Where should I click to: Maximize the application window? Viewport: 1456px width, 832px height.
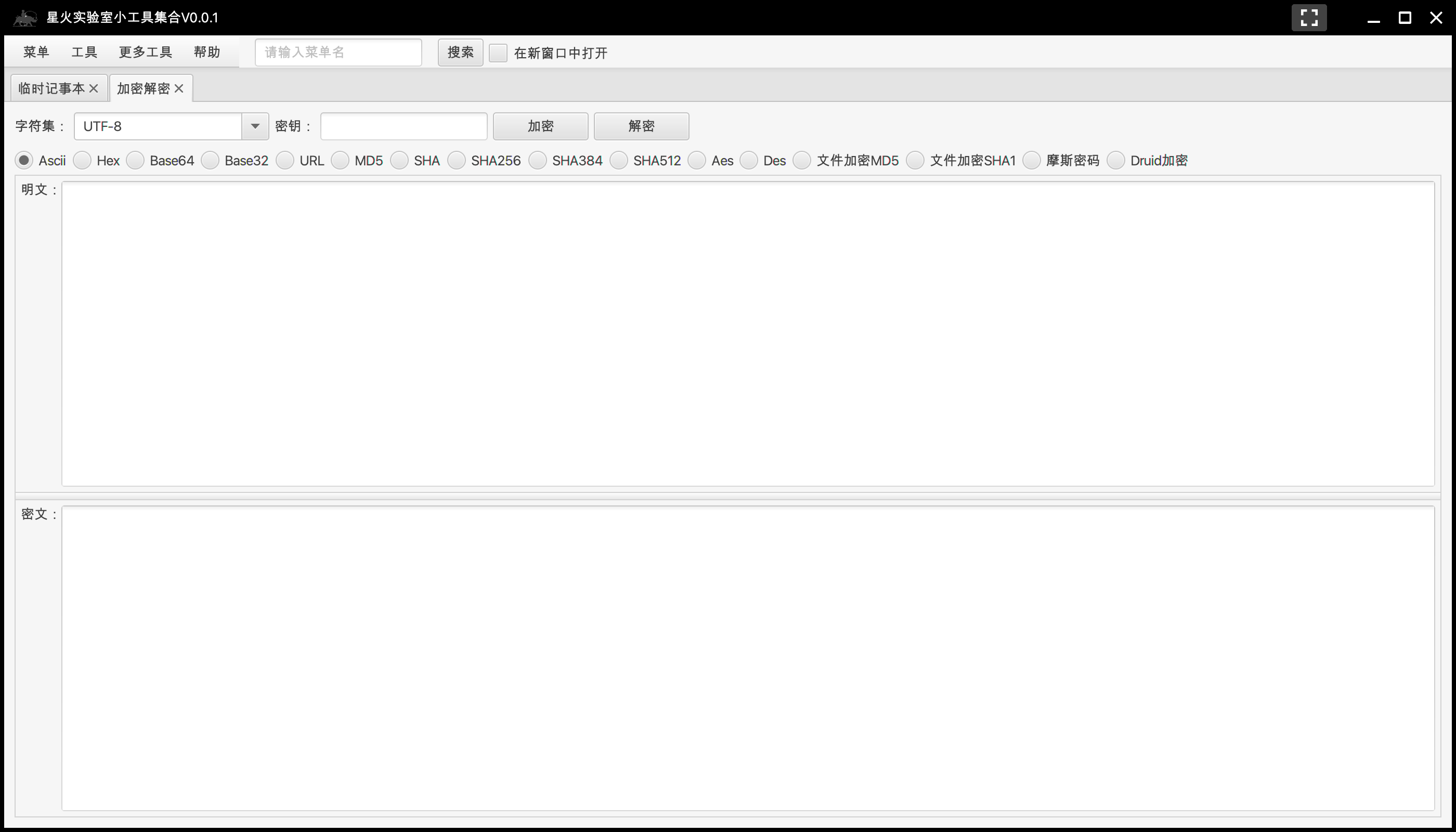pos(1405,18)
